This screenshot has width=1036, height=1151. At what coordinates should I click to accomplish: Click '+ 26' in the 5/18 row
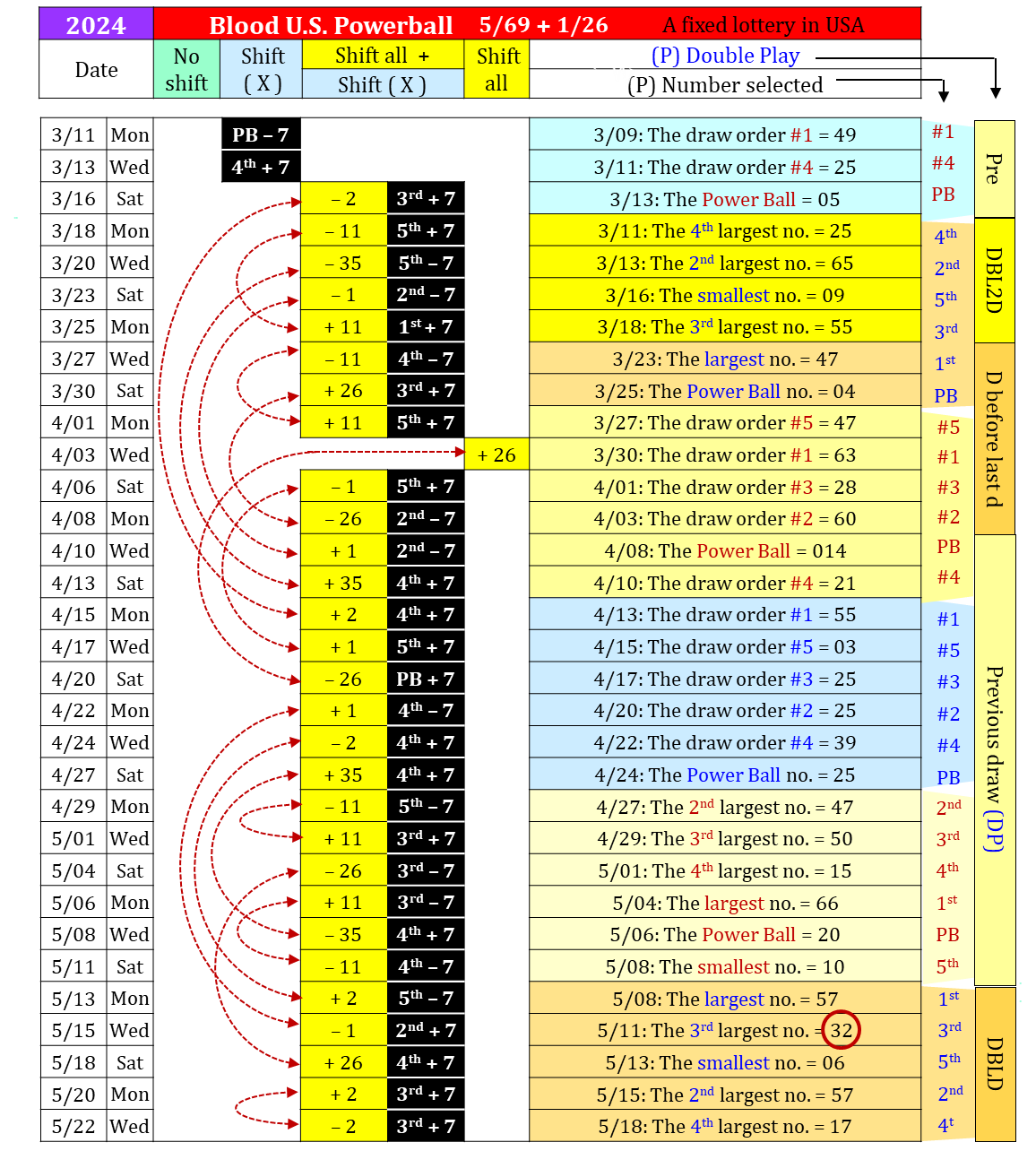coord(343,1062)
